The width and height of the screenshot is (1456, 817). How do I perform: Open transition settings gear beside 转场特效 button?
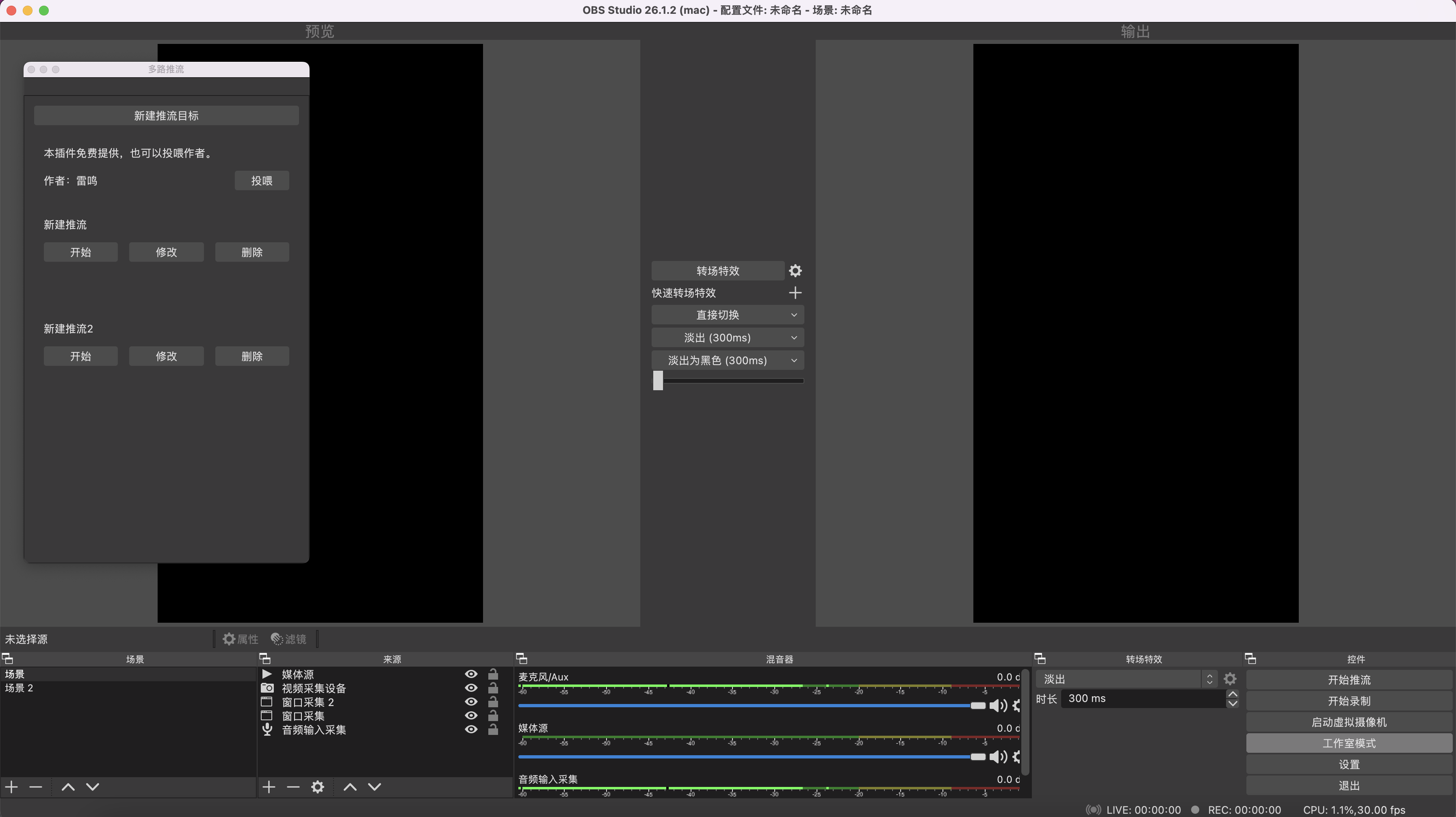click(795, 271)
